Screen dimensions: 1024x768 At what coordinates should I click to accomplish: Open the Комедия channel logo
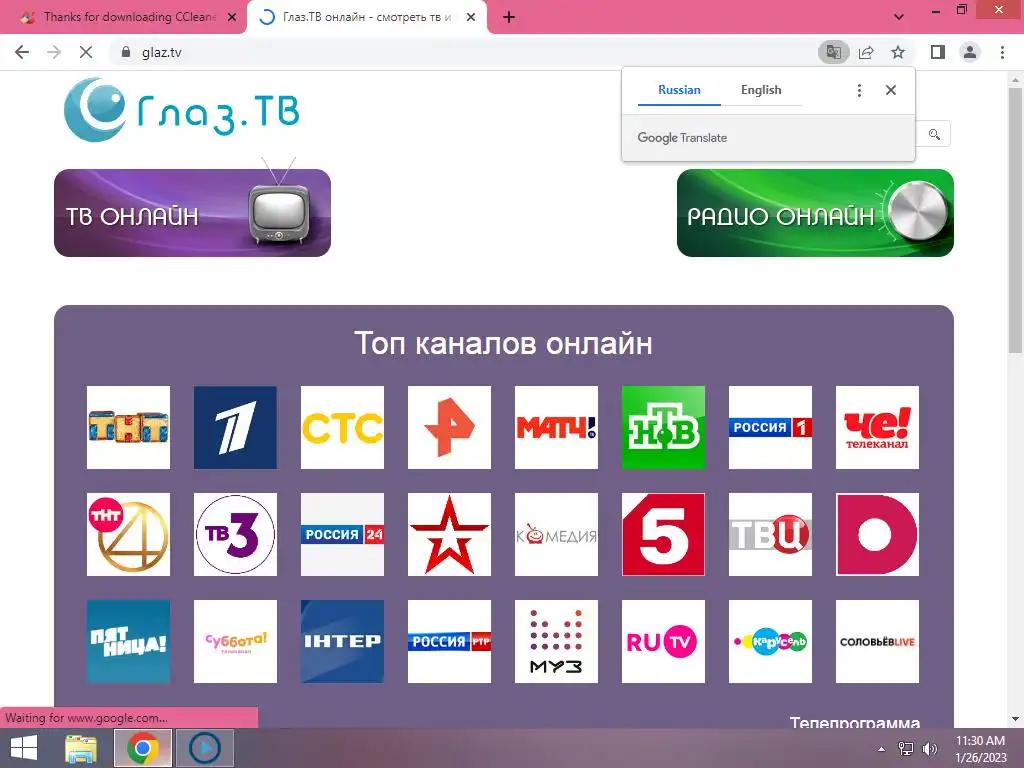click(x=556, y=534)
